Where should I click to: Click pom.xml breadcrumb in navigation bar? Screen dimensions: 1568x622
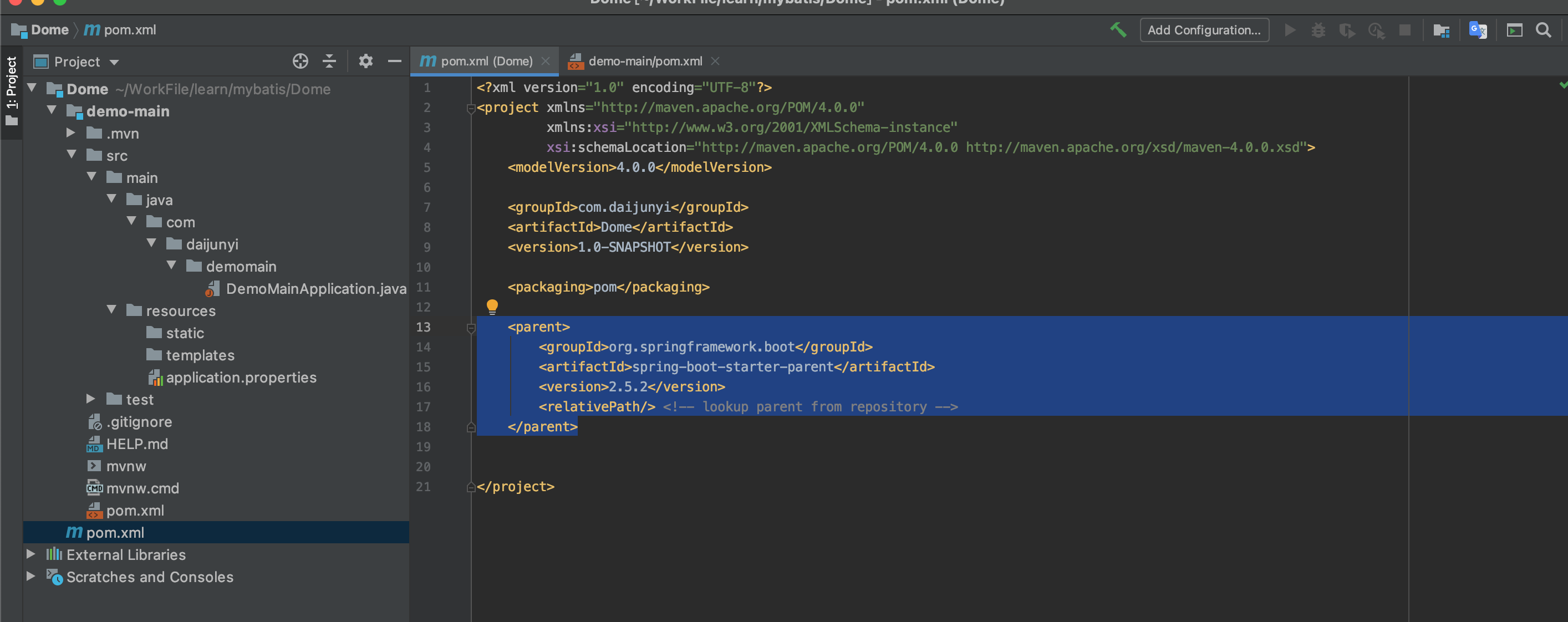120,30
